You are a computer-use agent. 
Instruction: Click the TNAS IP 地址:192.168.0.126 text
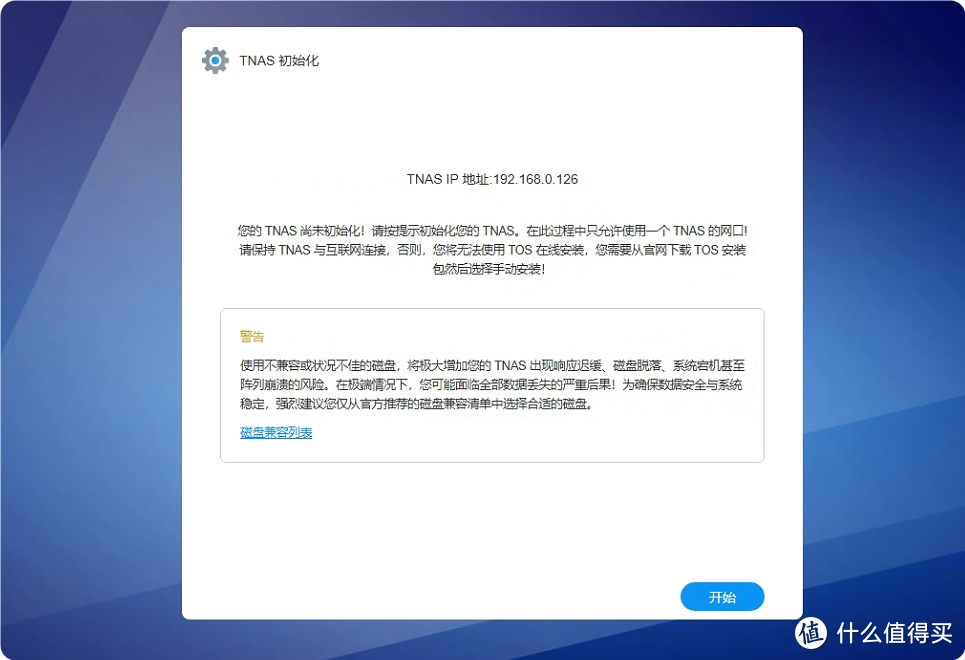[492, 179]
